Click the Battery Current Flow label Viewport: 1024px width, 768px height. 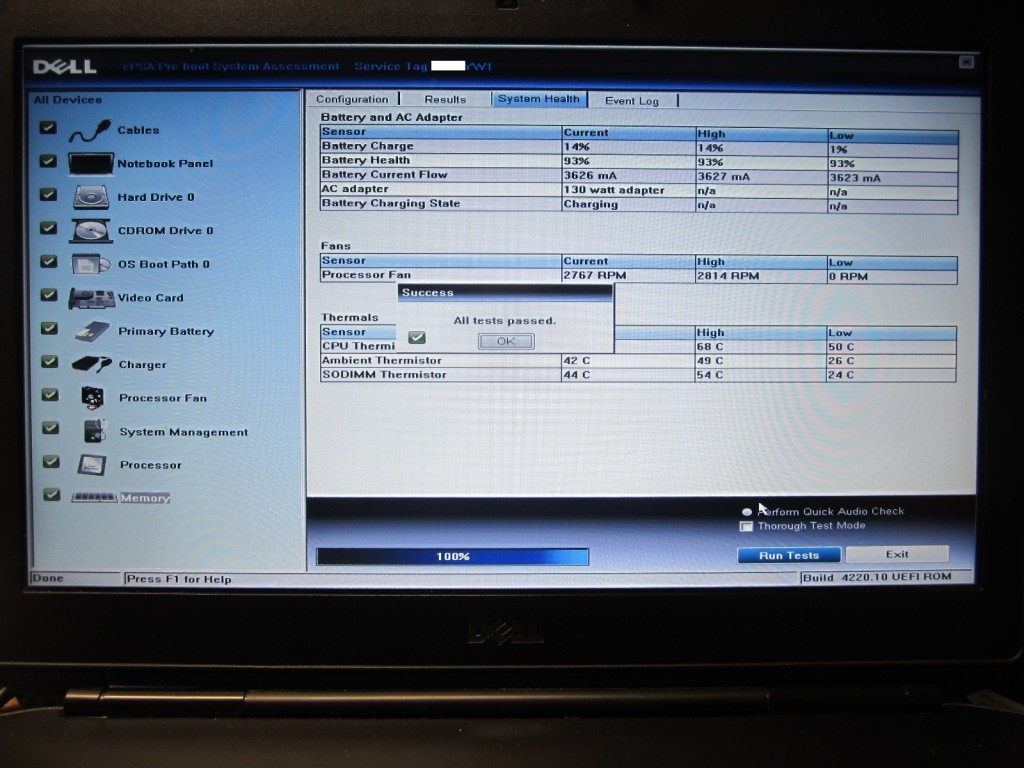coord(385,174)
